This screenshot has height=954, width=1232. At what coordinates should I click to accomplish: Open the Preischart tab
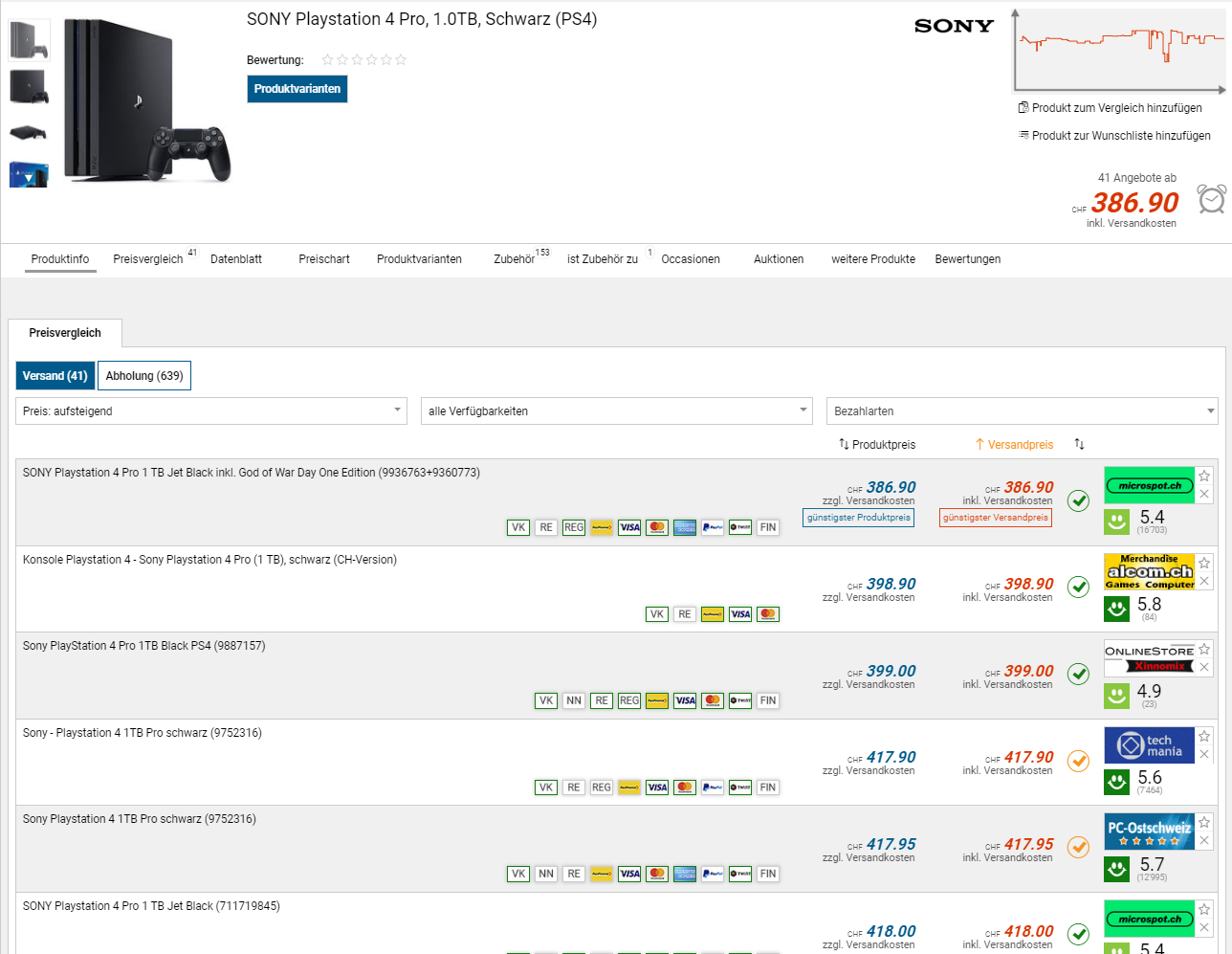[324, 259]
